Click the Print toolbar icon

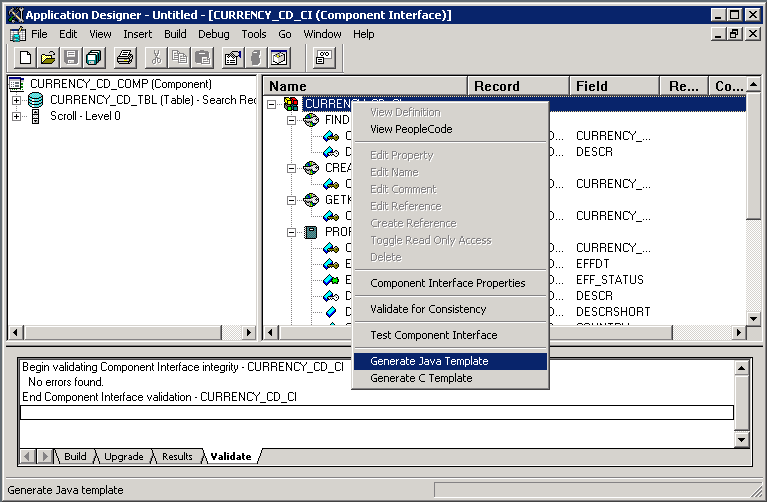(125, 58)
